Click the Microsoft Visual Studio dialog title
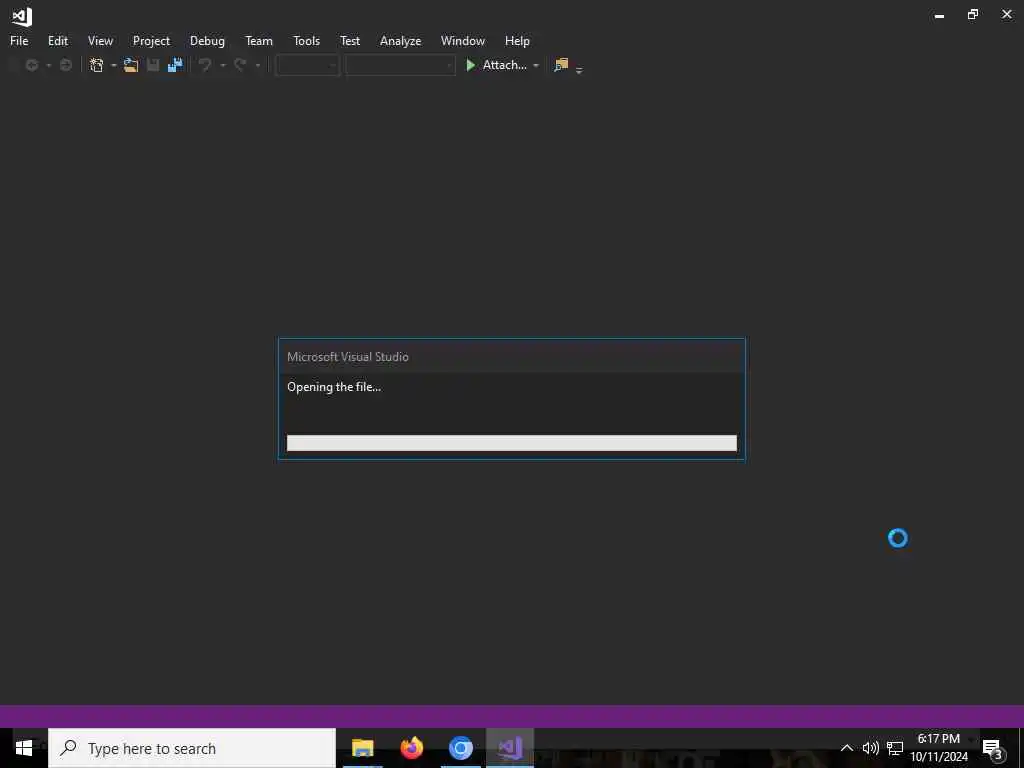The height and width of the screenshot is (768, 1024). (x=347, y=357)
